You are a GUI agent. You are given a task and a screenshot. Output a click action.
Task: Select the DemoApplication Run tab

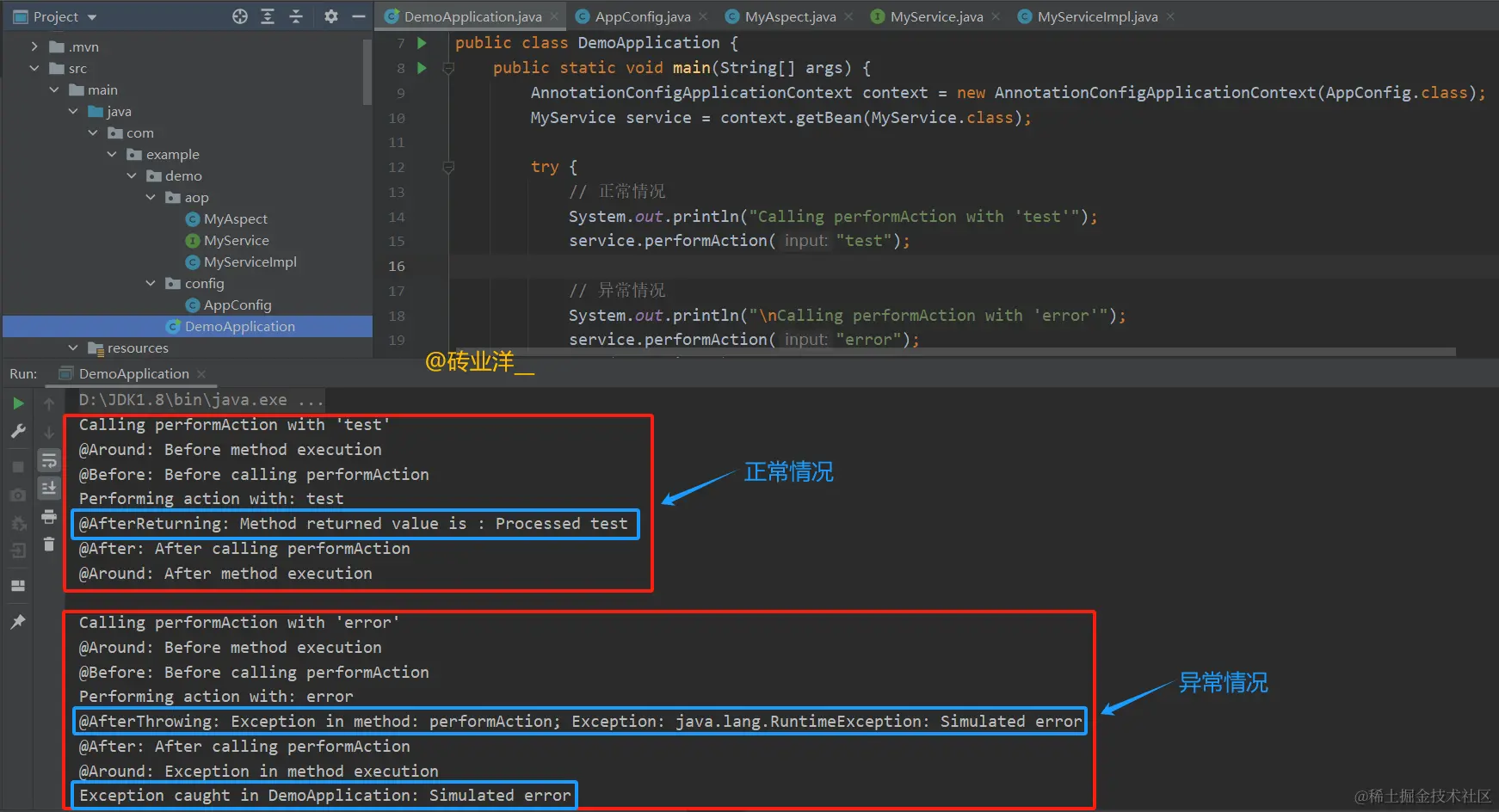133,373
